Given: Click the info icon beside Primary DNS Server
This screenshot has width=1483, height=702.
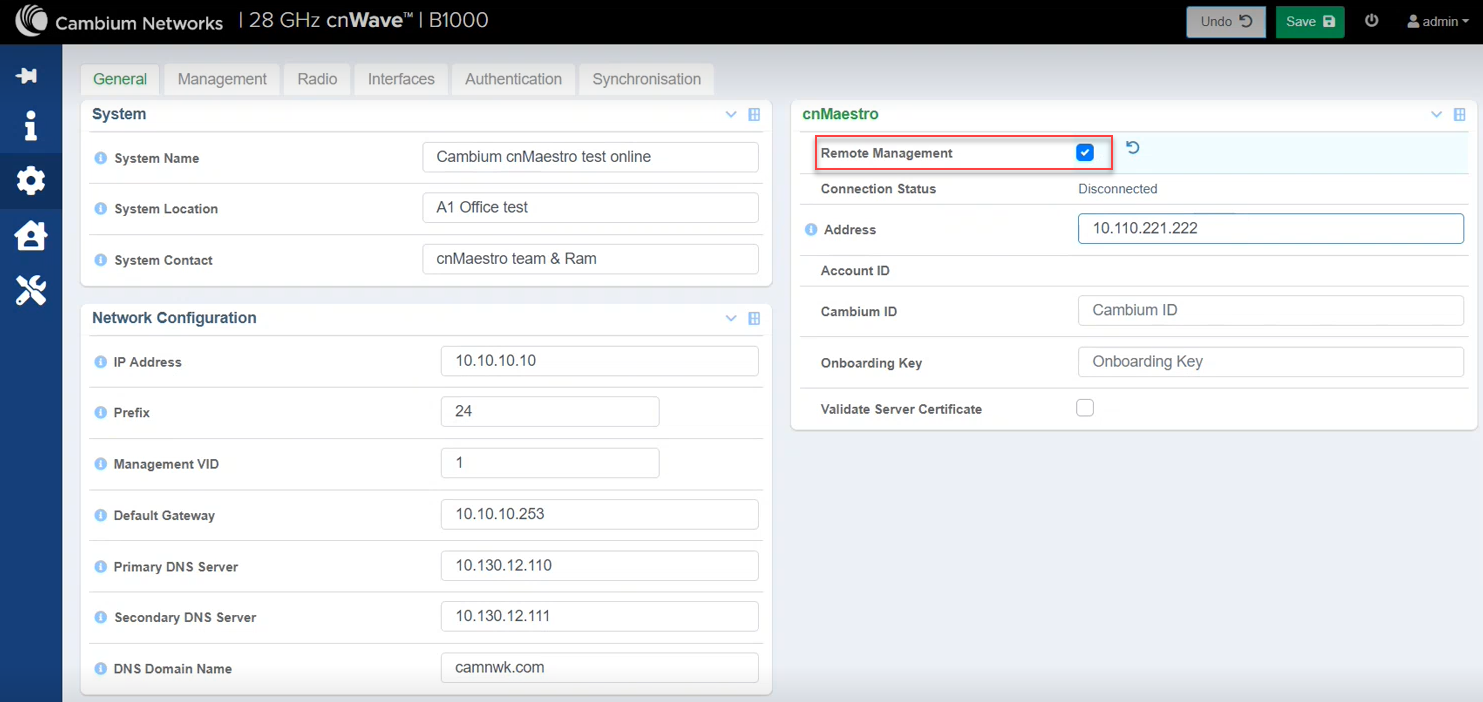Looking at the screenshot, I should [100, 566].
